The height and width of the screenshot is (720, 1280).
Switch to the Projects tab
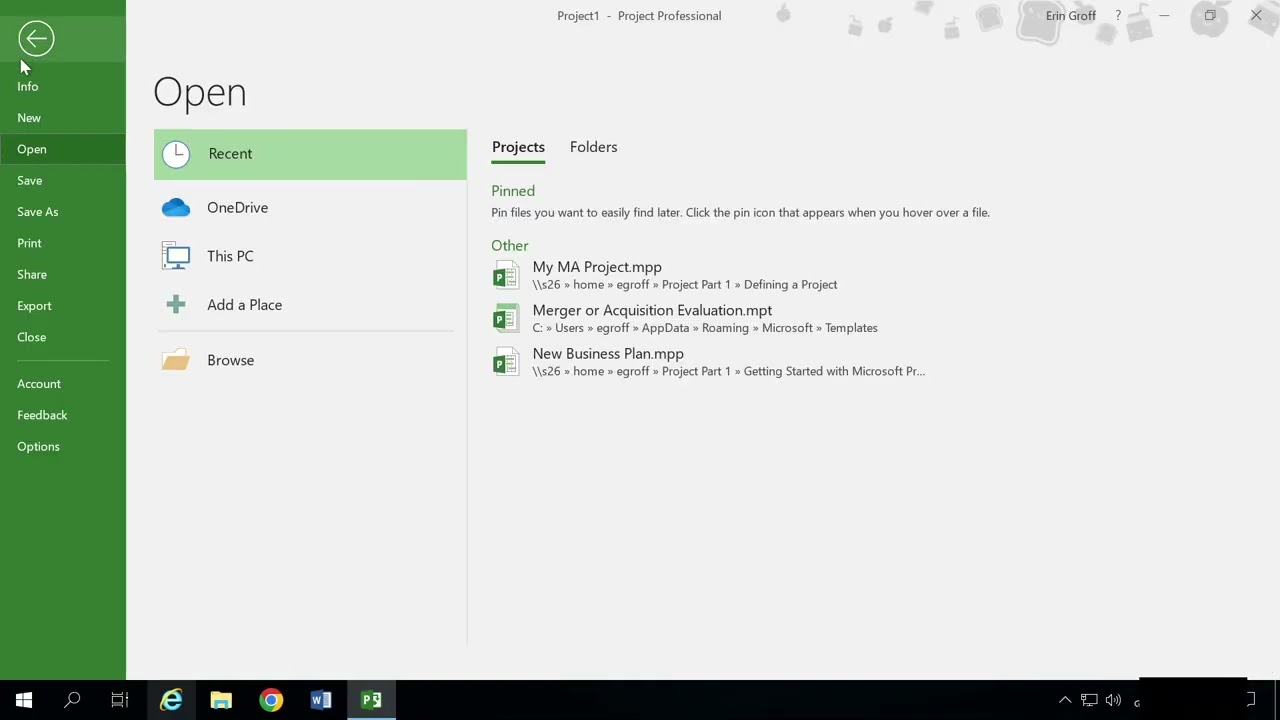518,147
